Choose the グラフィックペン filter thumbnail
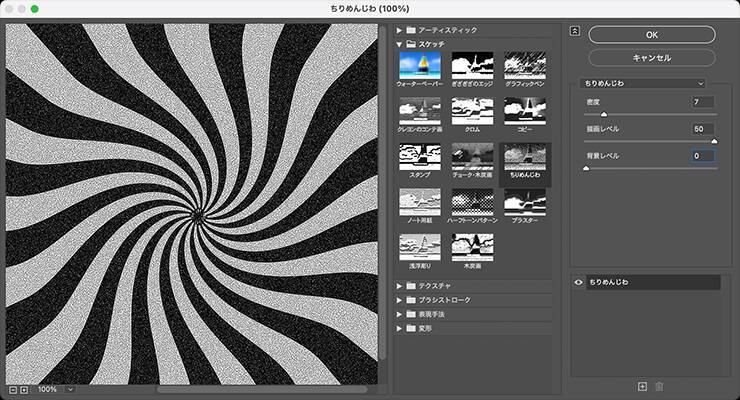This screenshot has height=400, width=740. (524, 67)
